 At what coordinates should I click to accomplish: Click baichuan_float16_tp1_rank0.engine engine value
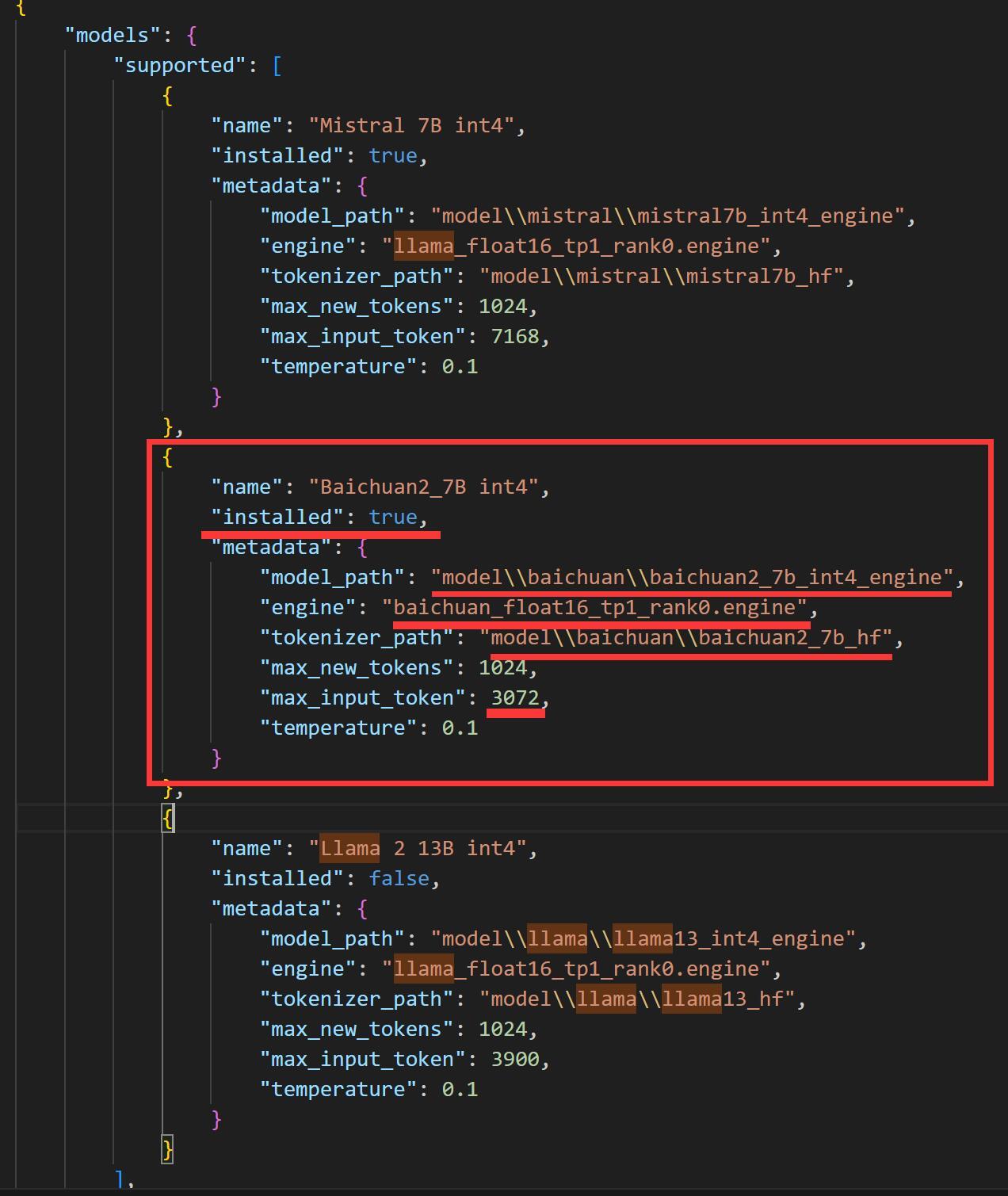tap(594, 607)
